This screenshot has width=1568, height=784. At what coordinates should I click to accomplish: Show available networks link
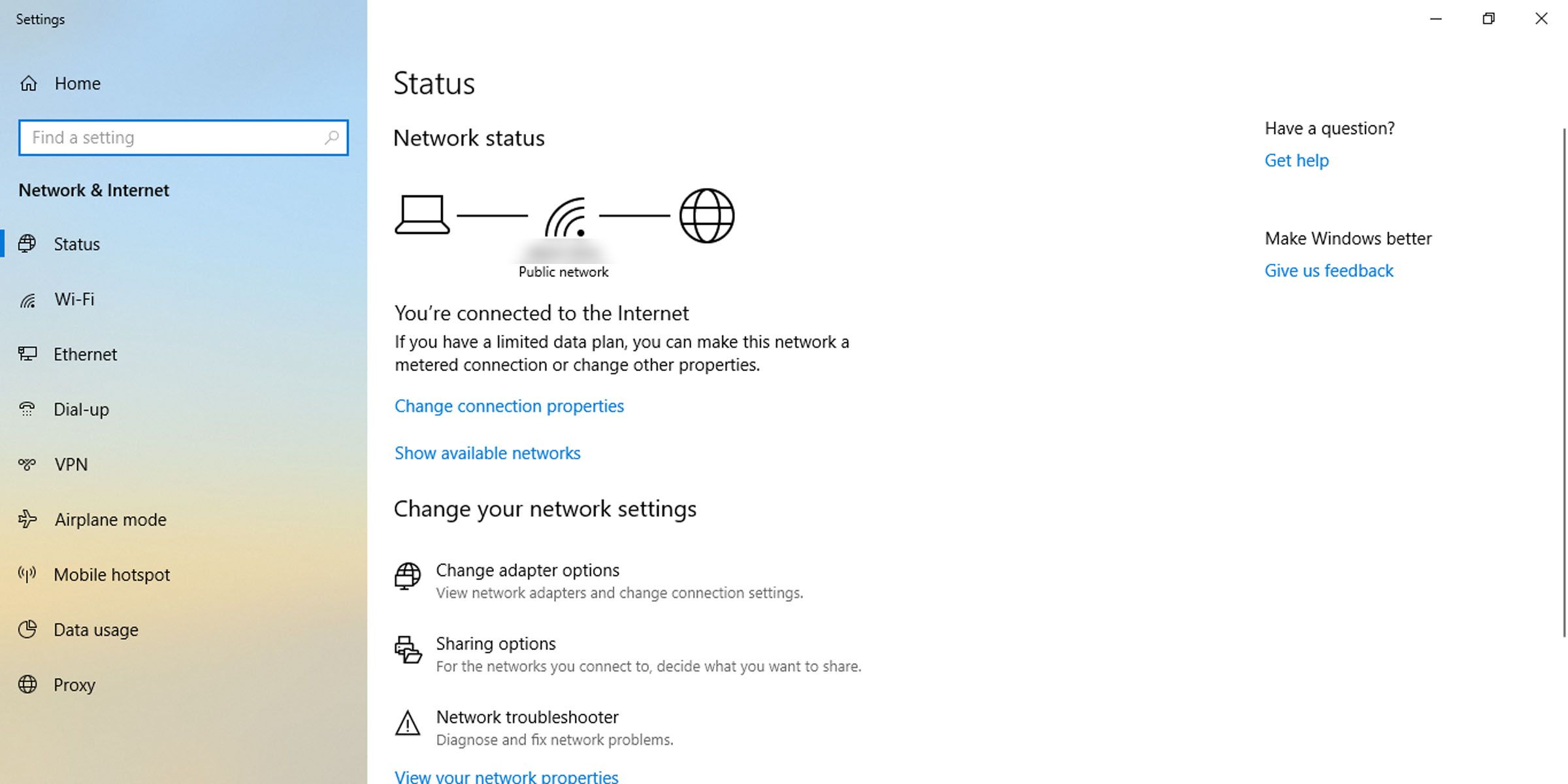click(487, 453)
